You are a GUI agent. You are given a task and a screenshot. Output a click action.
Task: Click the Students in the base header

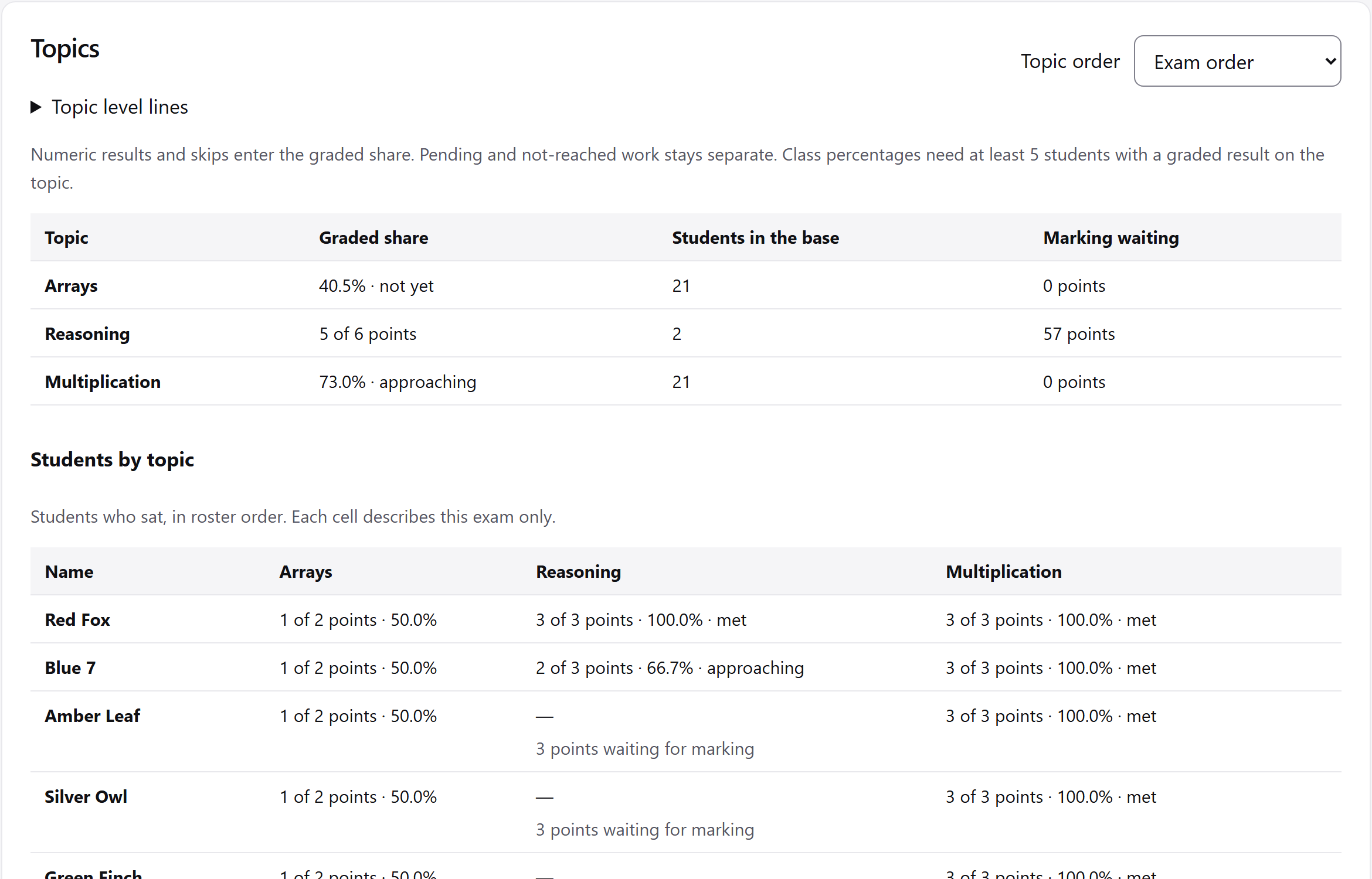point(755,237)
